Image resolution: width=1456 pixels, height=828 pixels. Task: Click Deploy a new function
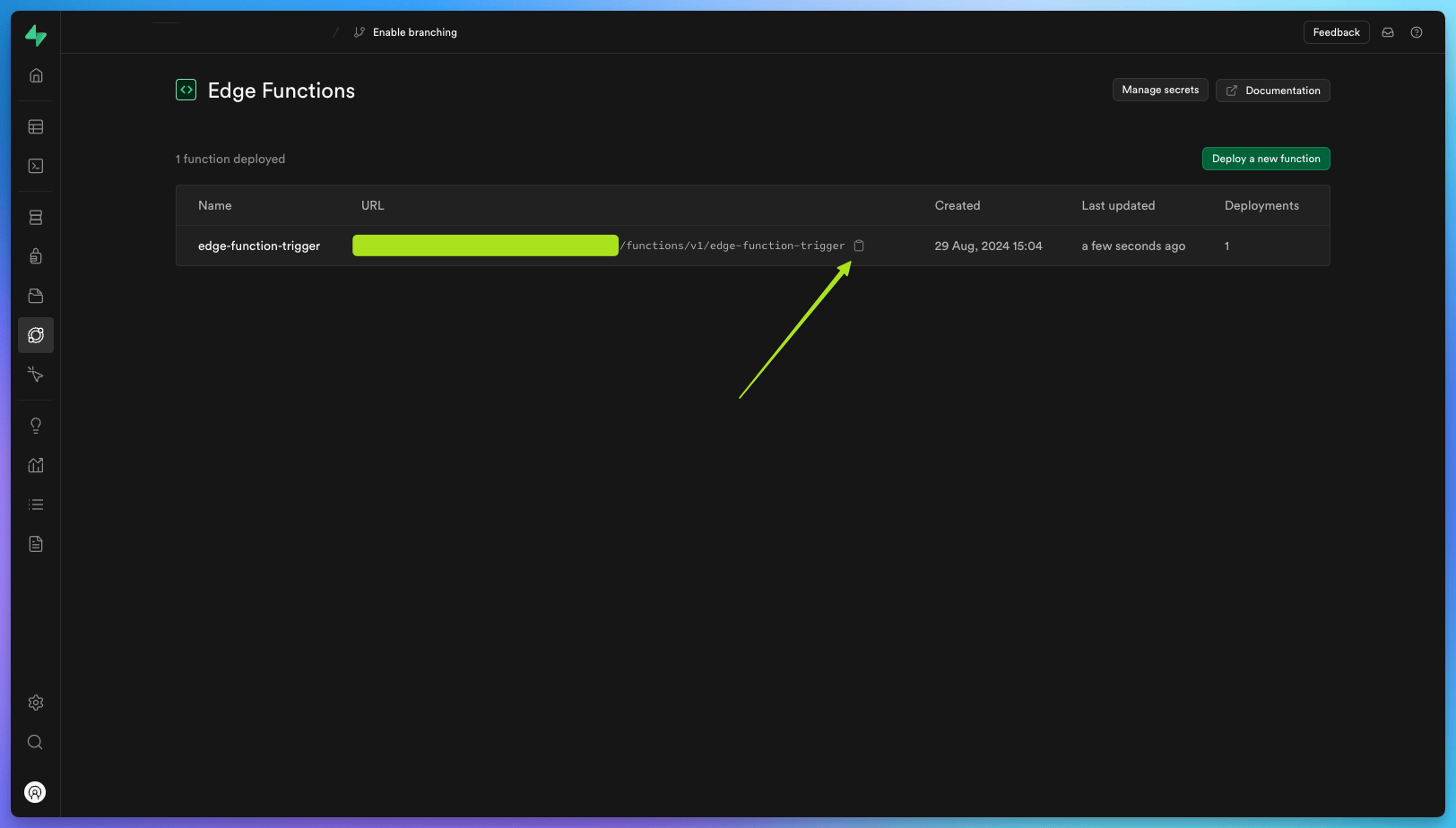(x=1266, y=159)
